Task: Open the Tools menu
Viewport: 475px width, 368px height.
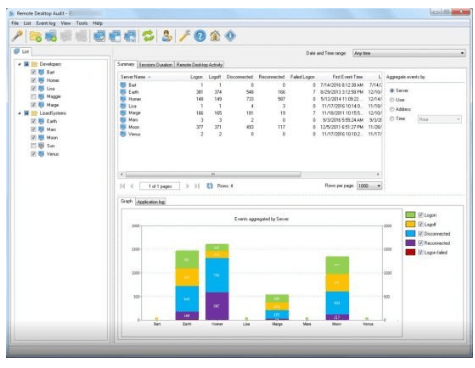Action: 82,23
